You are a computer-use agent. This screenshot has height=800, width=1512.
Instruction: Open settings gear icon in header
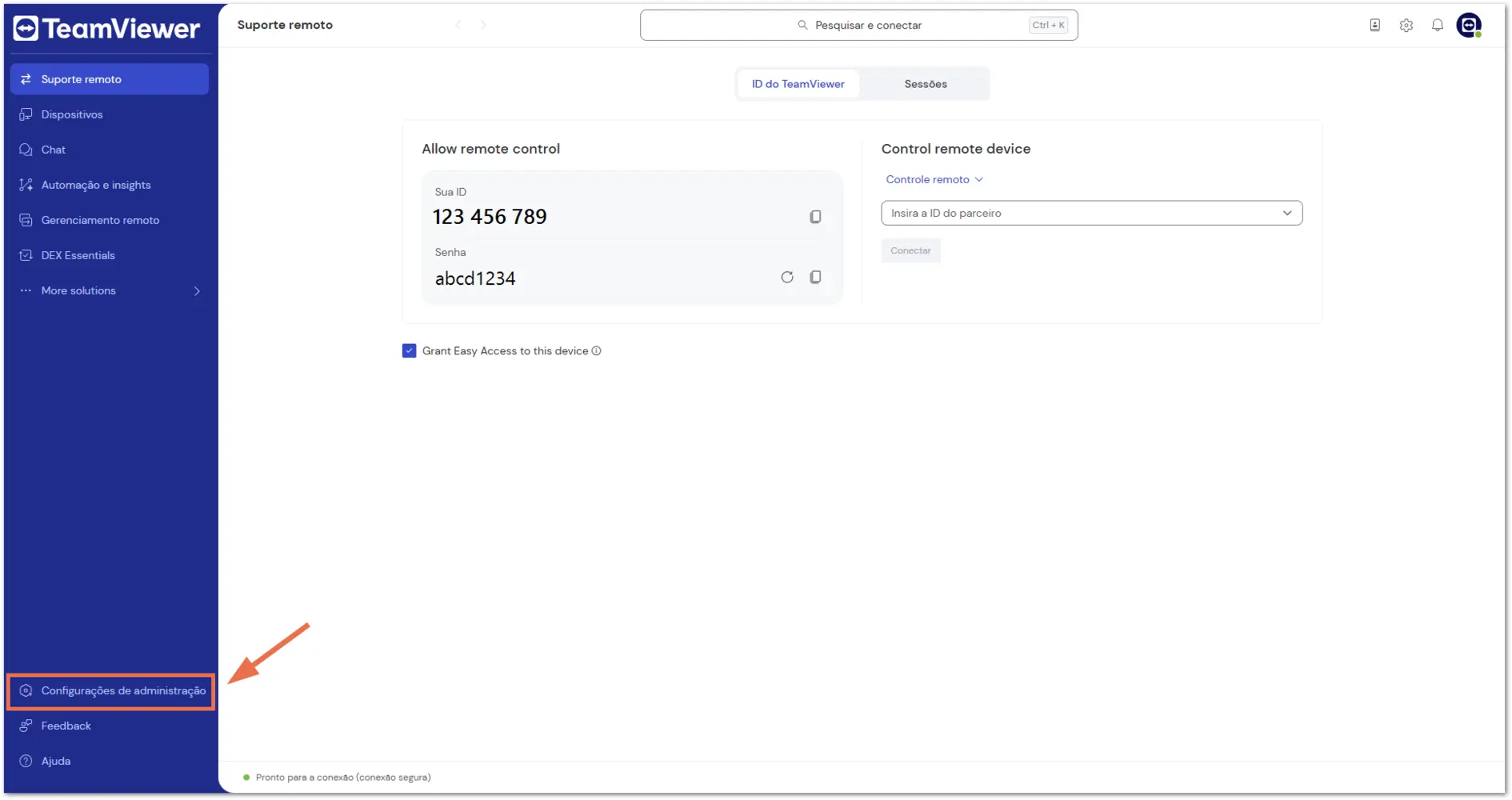click(1406, 26)
